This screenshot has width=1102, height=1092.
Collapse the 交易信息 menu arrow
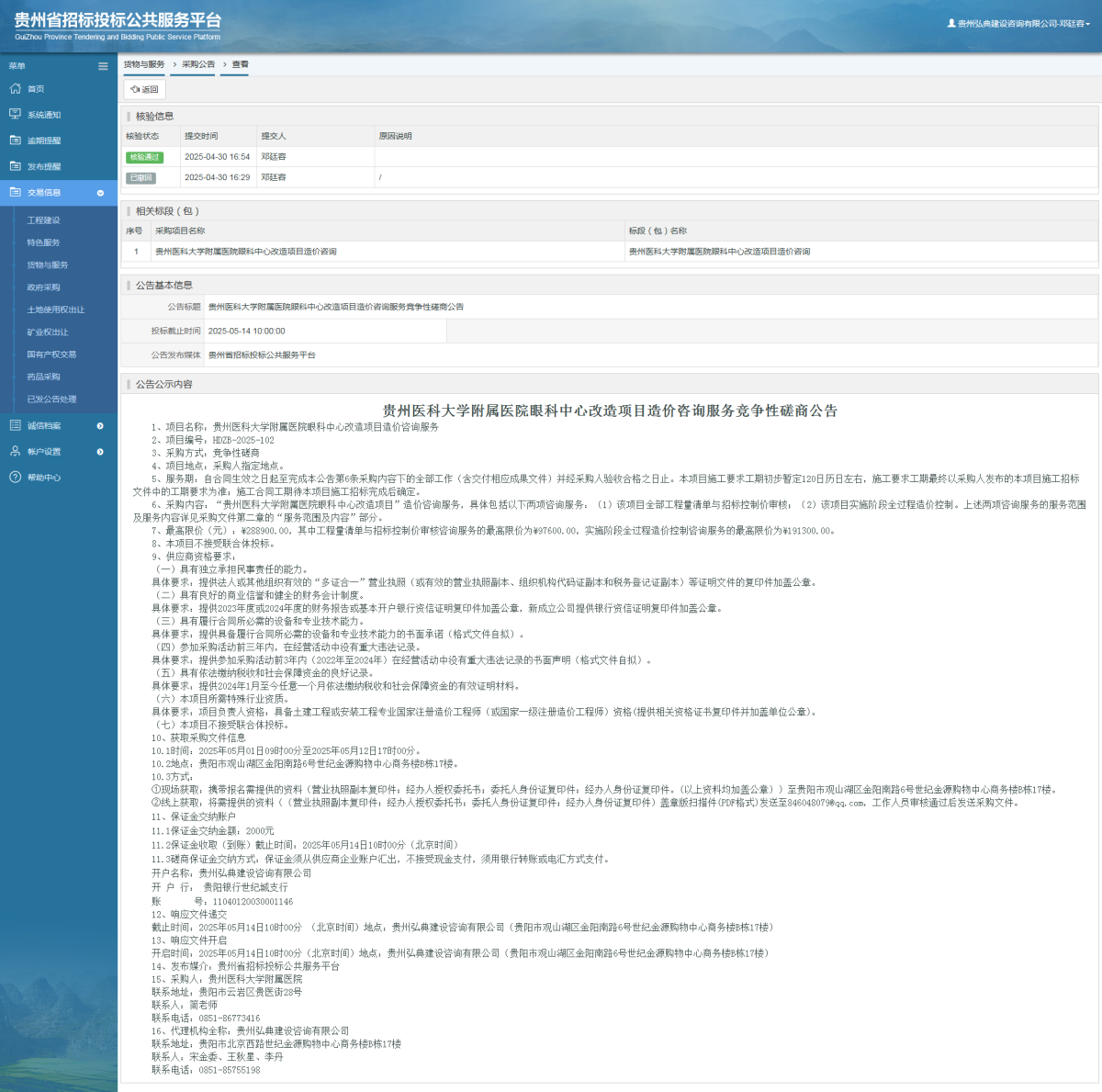(x=100, y=193)
